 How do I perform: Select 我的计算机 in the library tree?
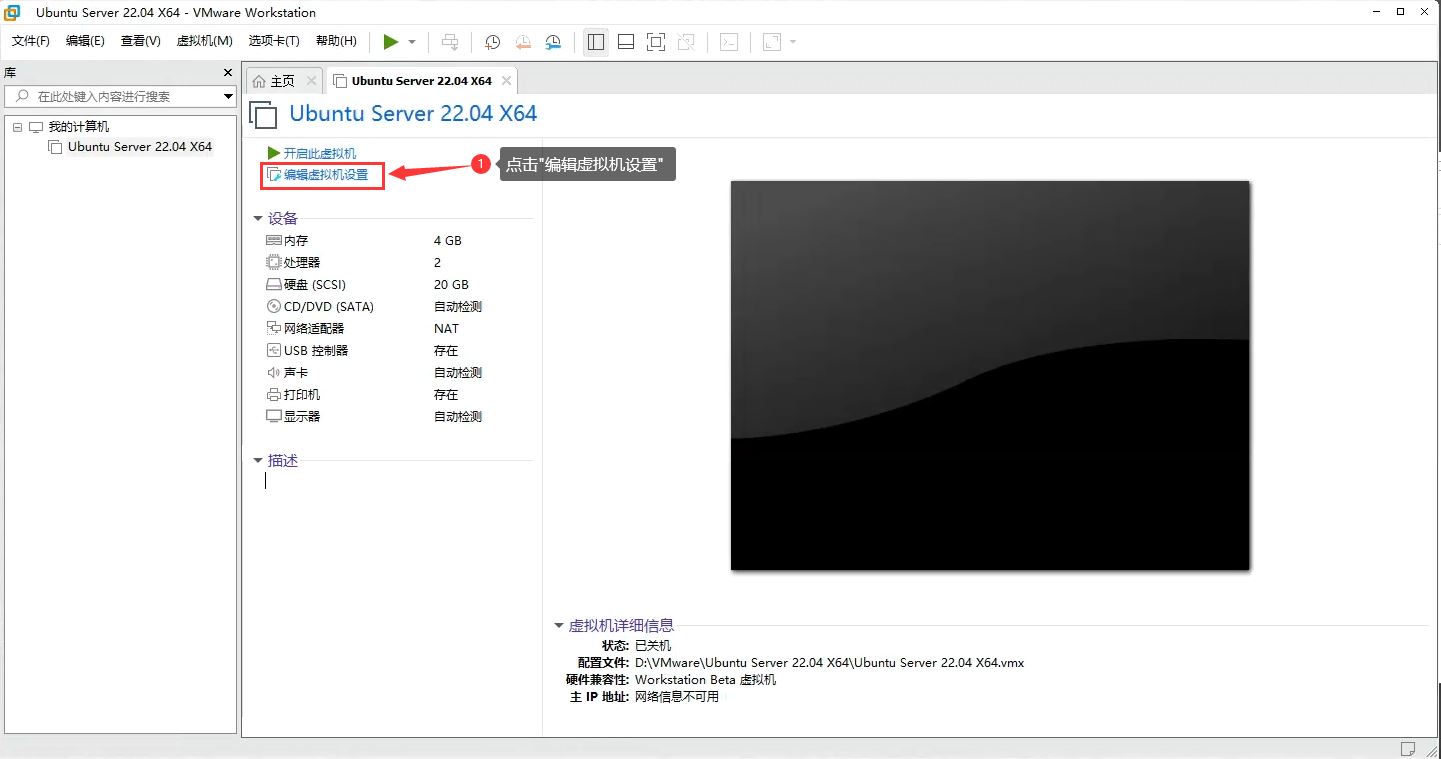pos(79,127)
